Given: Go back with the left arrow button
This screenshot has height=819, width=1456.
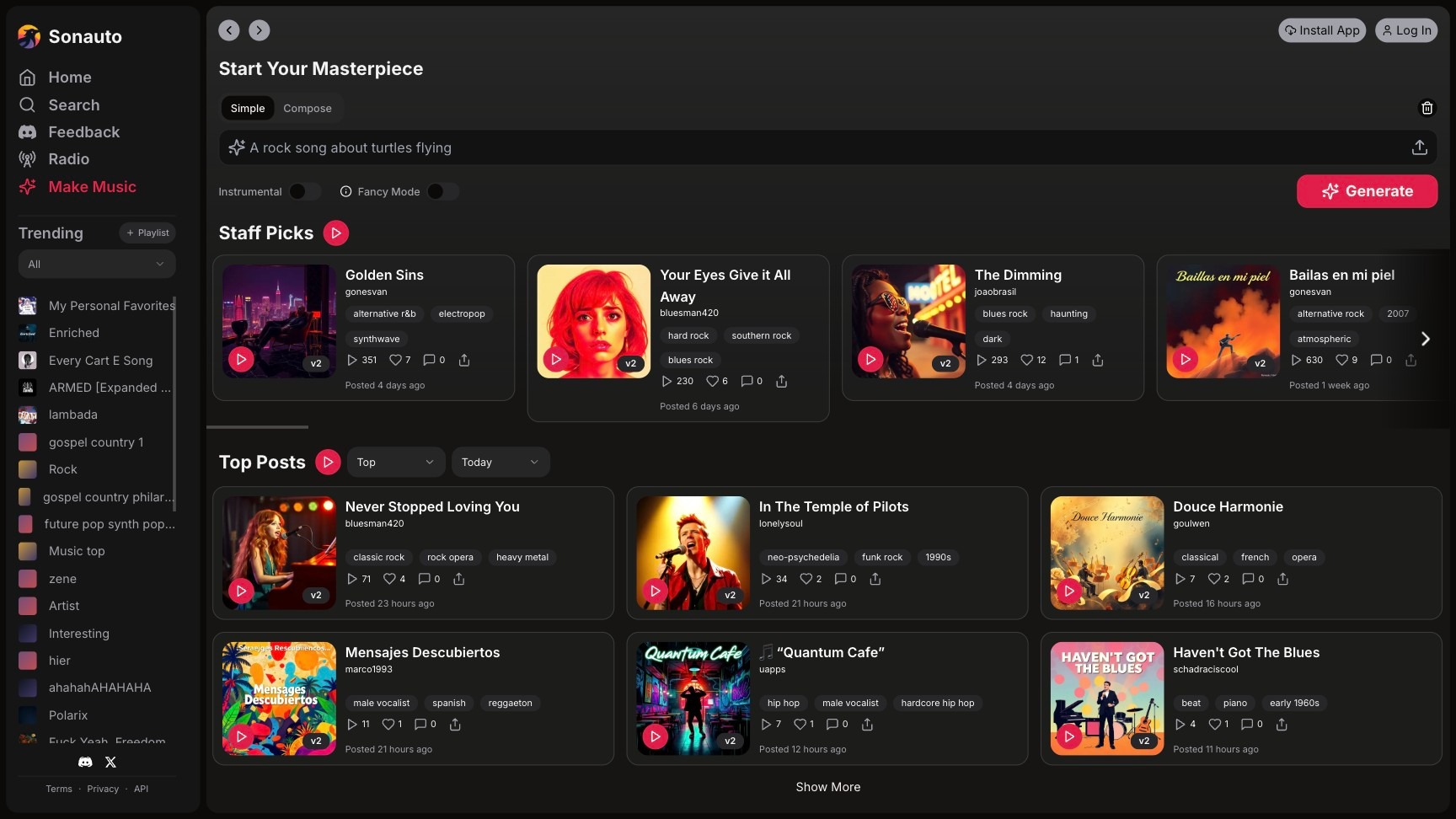Looking at the screenshot, I should 229,30.
